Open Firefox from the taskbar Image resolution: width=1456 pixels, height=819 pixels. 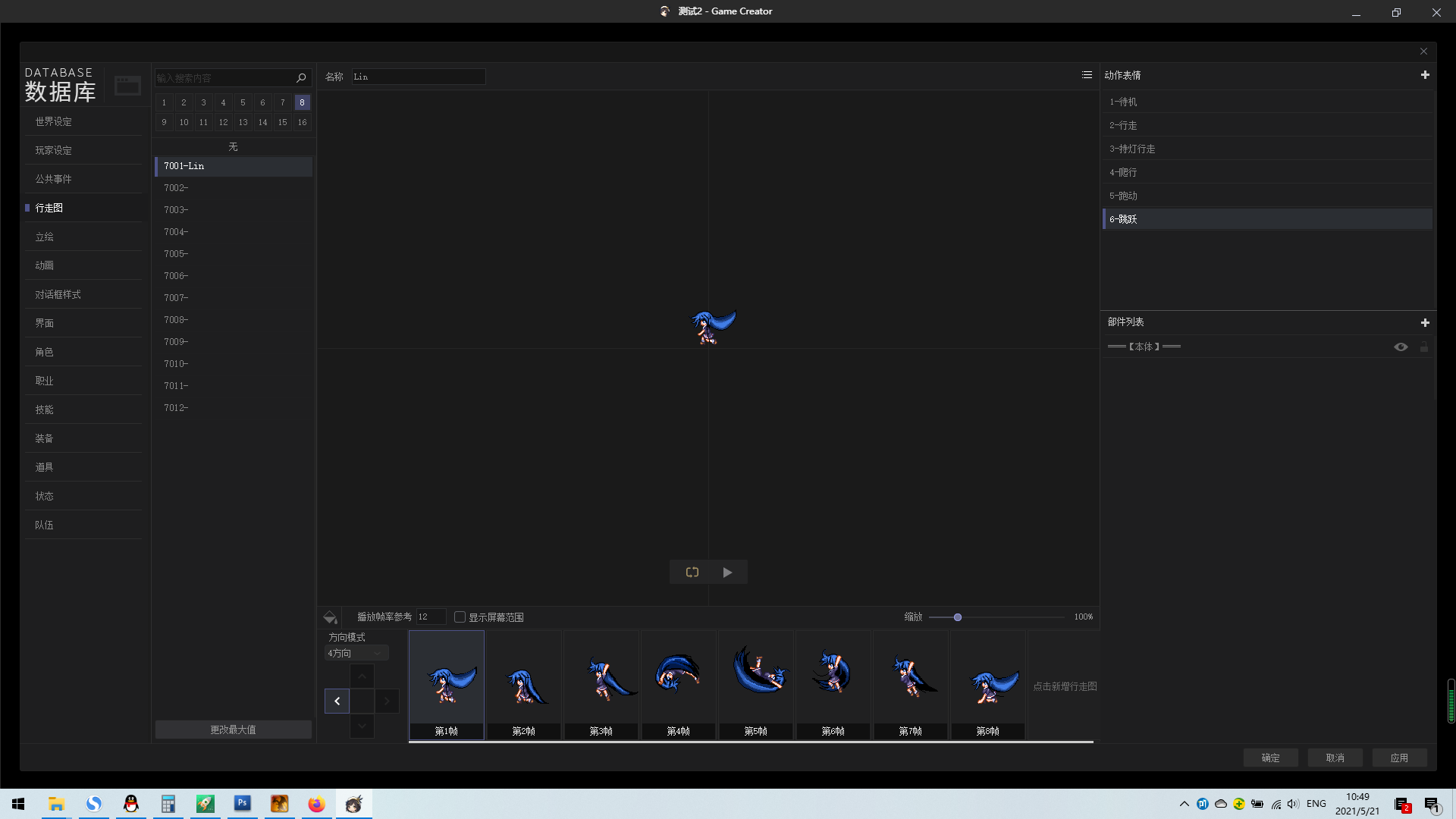316,803
